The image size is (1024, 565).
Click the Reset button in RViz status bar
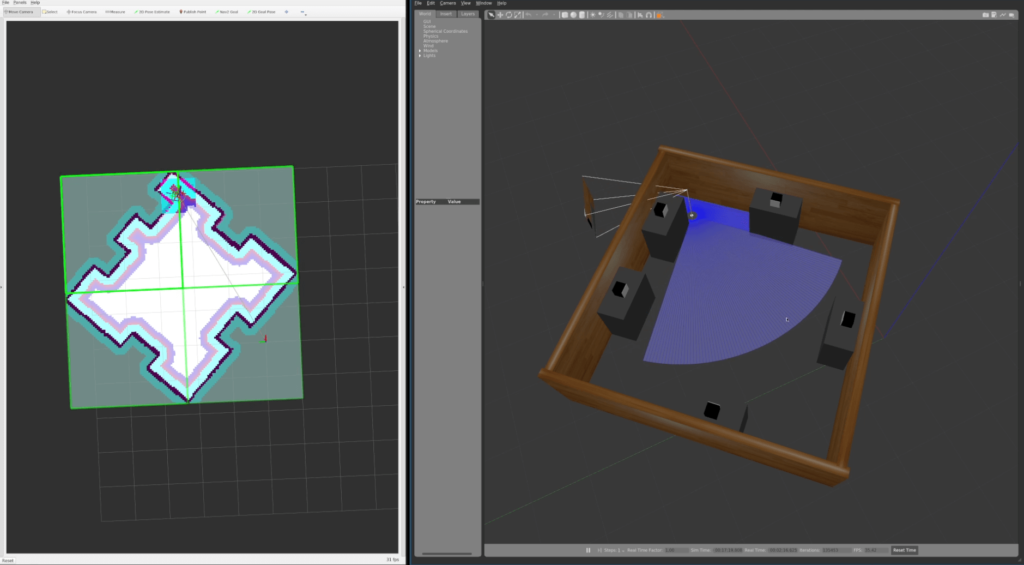(x=7, y=560)
